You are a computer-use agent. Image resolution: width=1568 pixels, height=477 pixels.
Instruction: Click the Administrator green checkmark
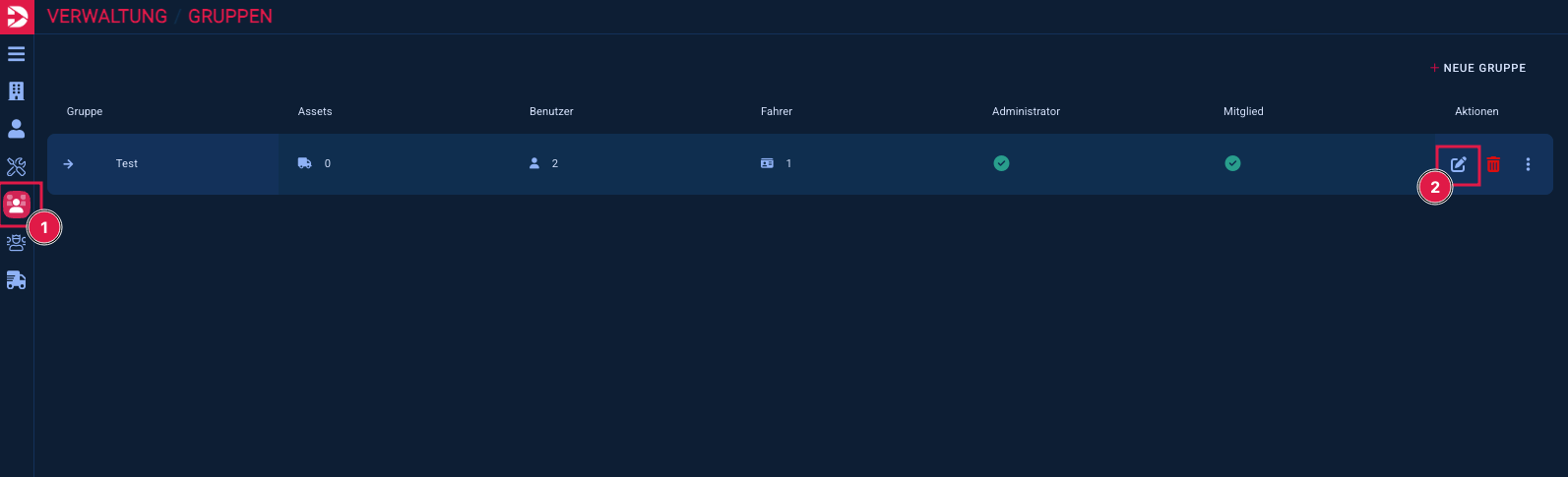tap(1001, 163)
